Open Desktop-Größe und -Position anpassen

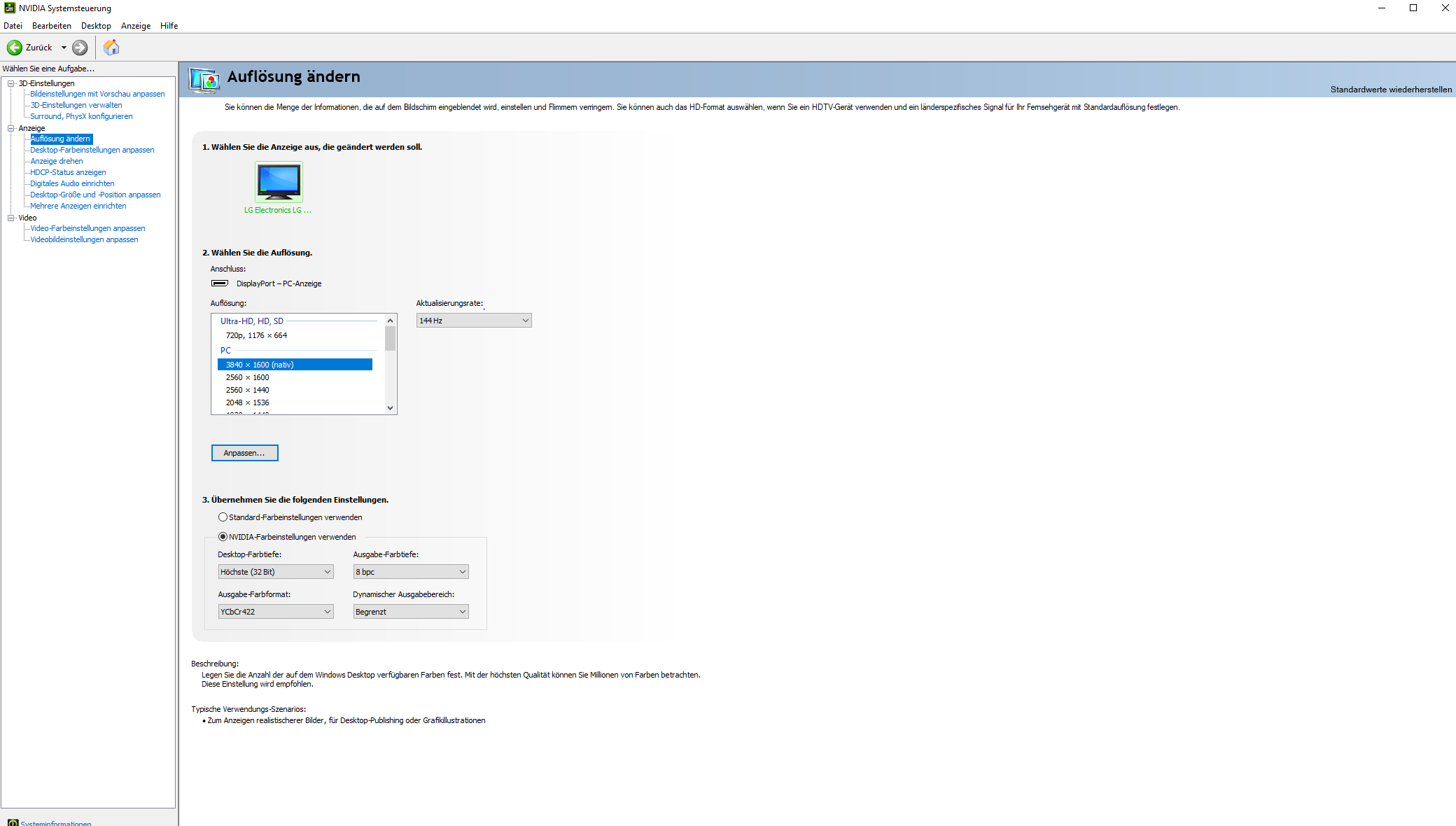click(95, 195)
